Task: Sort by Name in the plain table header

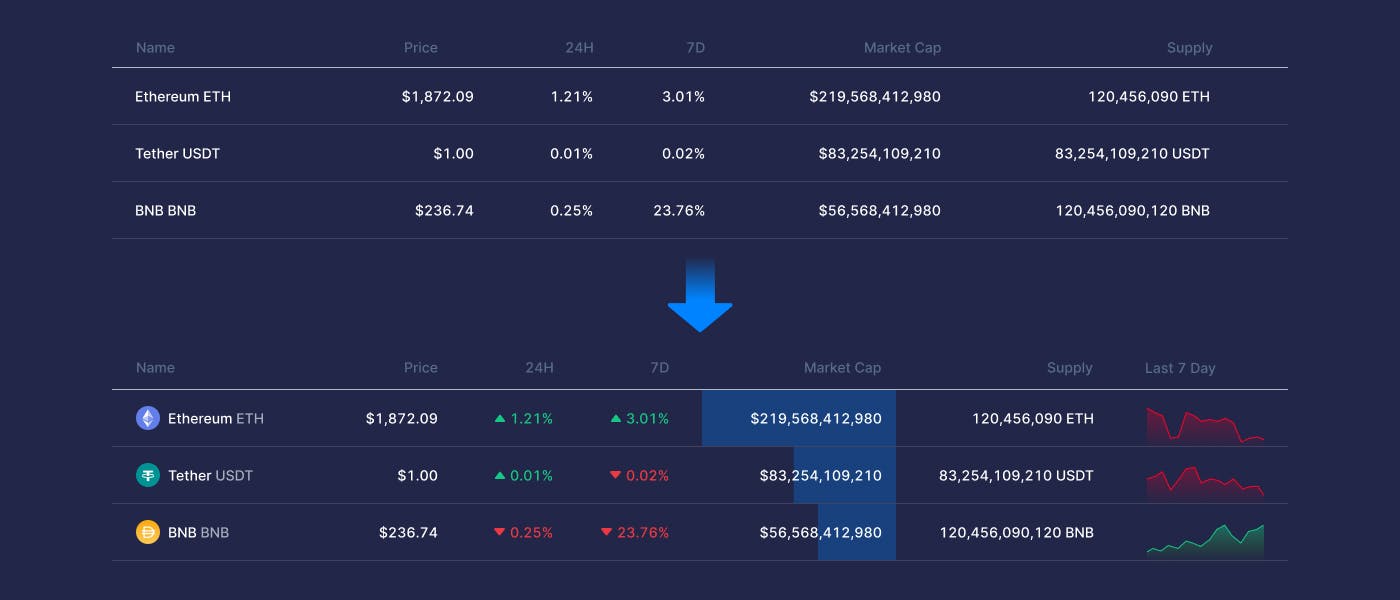Action: point(155,48)
